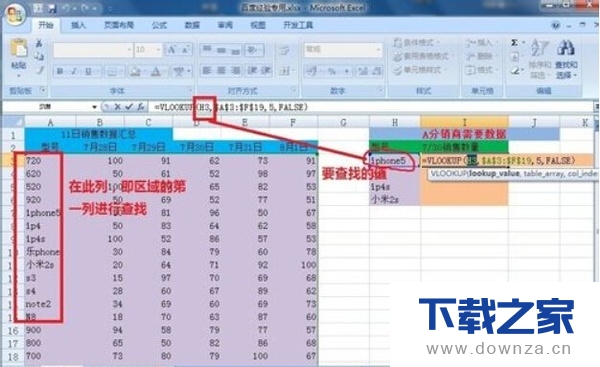This screenshot has height=367, width=600.
Task: Open conditional formatting (条件格式) menu
Action: 417,42
